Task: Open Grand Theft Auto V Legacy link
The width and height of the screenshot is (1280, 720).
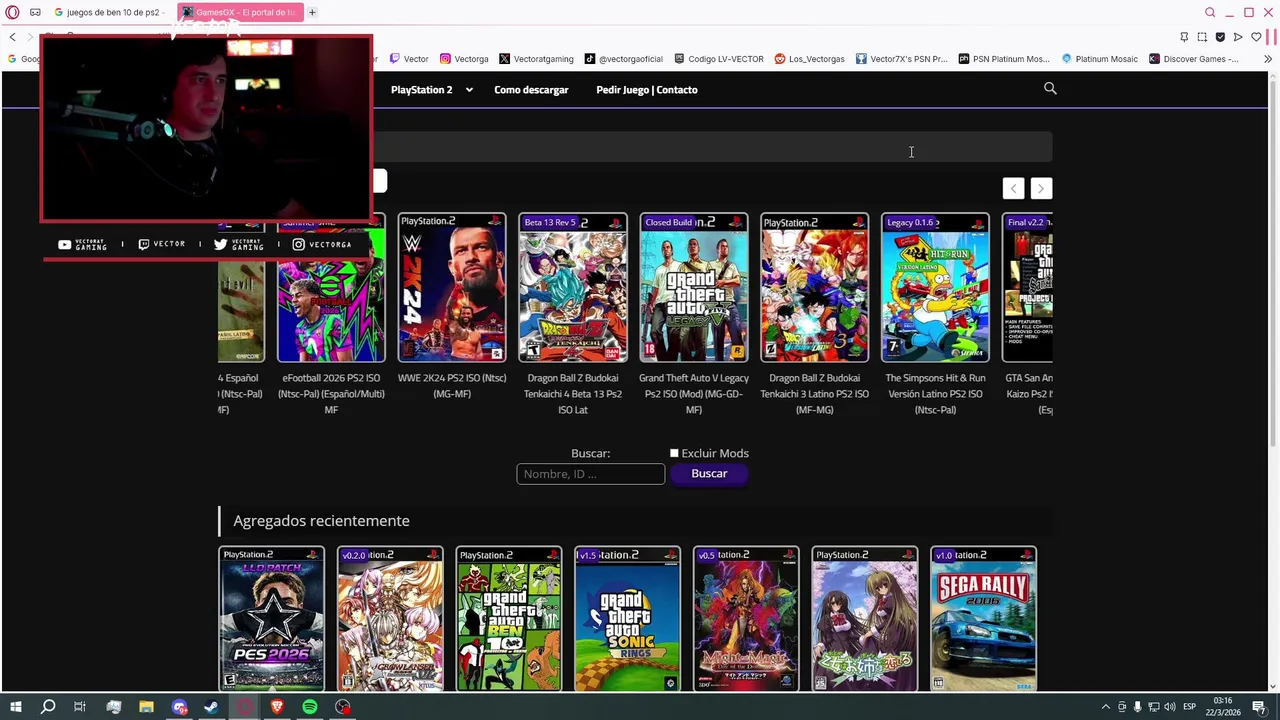Action: click(694, 394)
